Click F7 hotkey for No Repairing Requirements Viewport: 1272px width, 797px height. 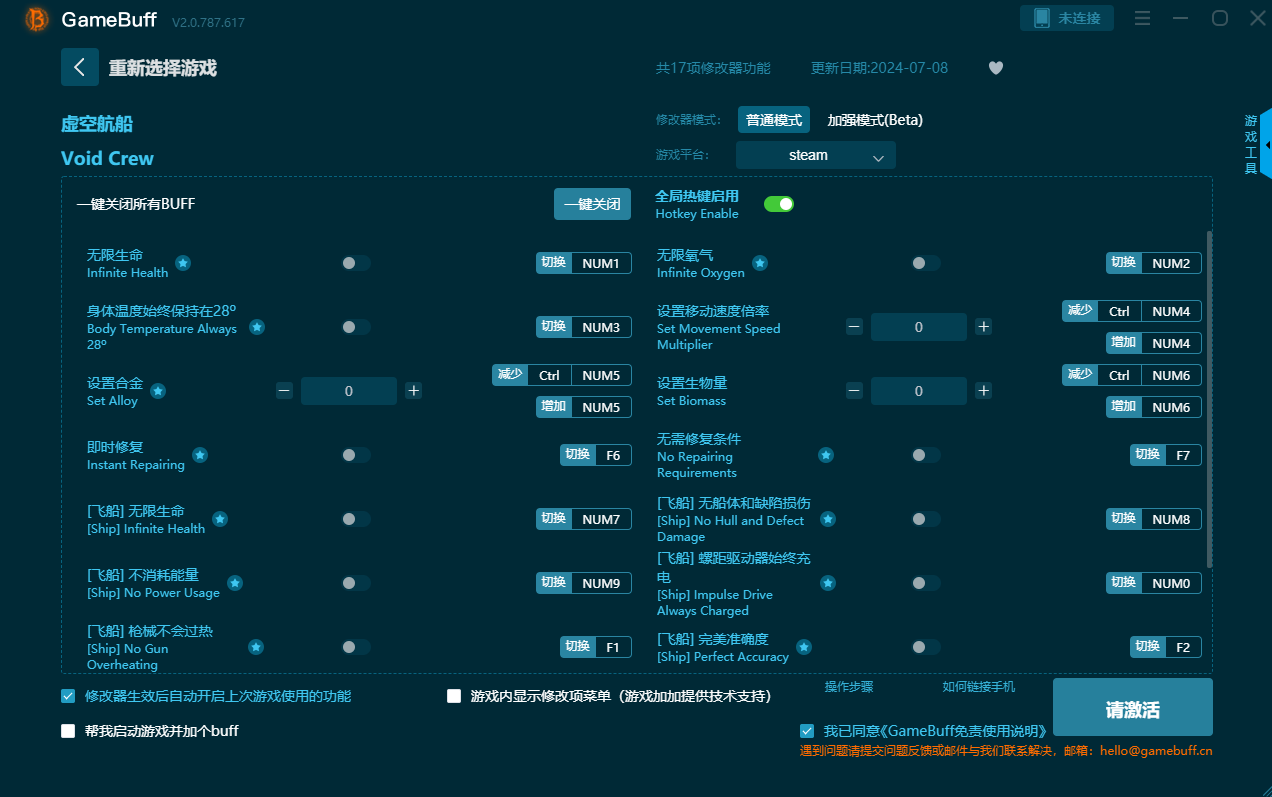click(x=1166, y=455)
